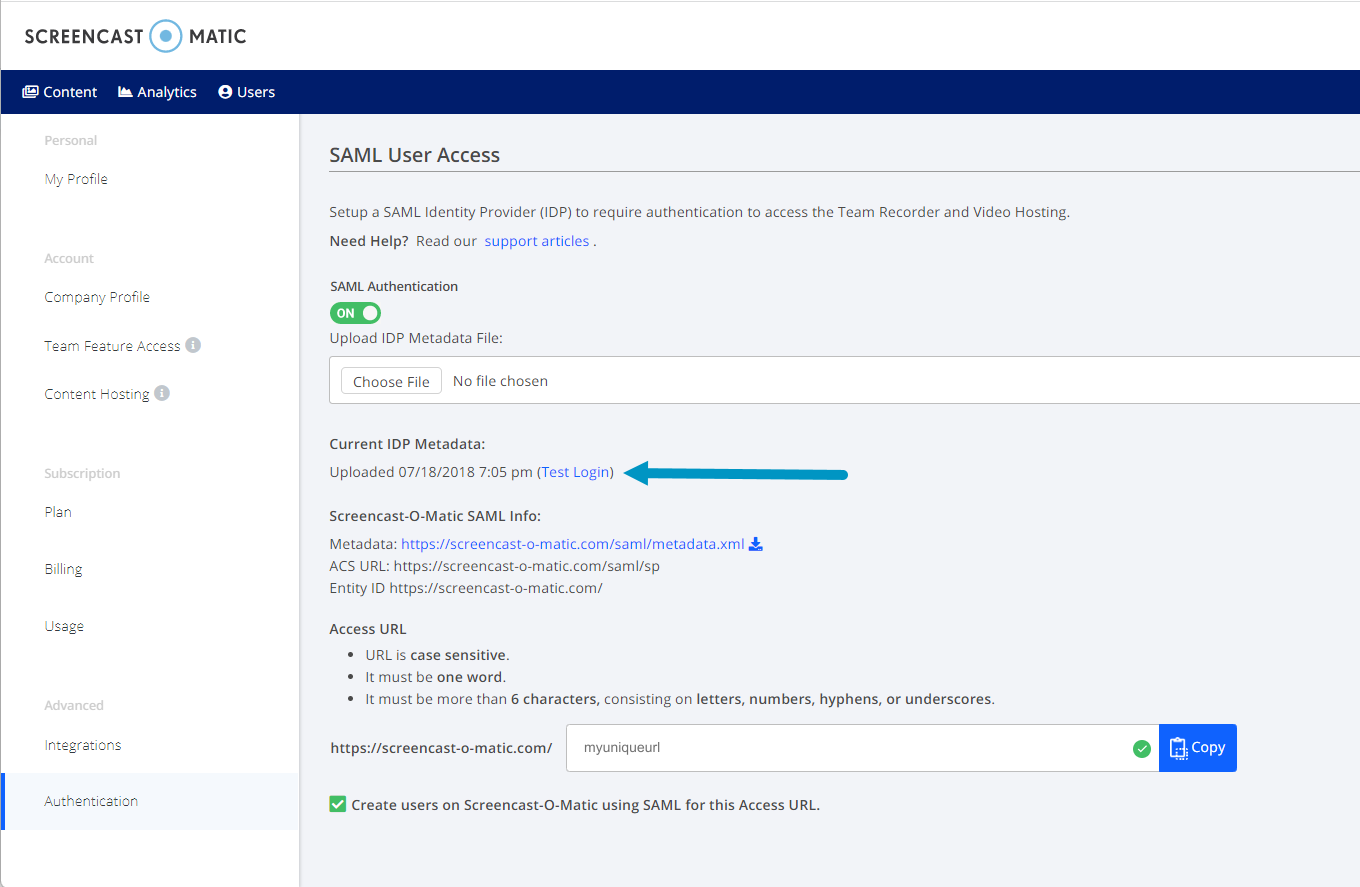This screenshot has width=1360, height=887.
Task: Click the Content icon in the navigation bar
Action: pos(30,92)
